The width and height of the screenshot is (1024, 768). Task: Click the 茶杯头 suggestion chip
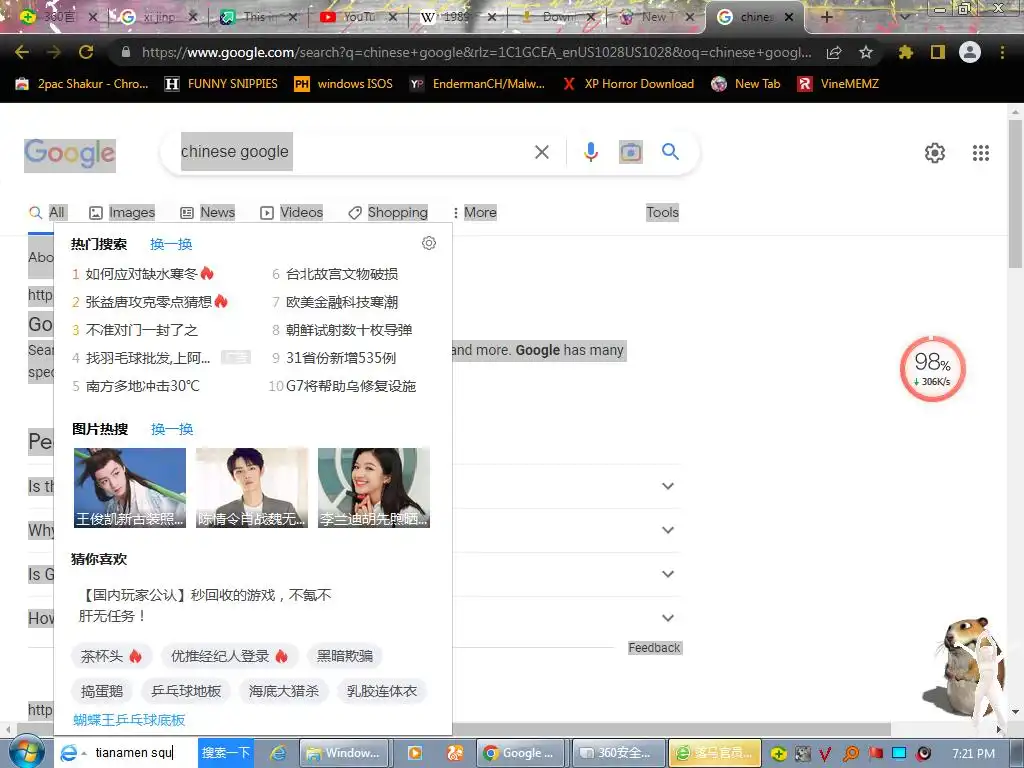[x=111, y=656]
